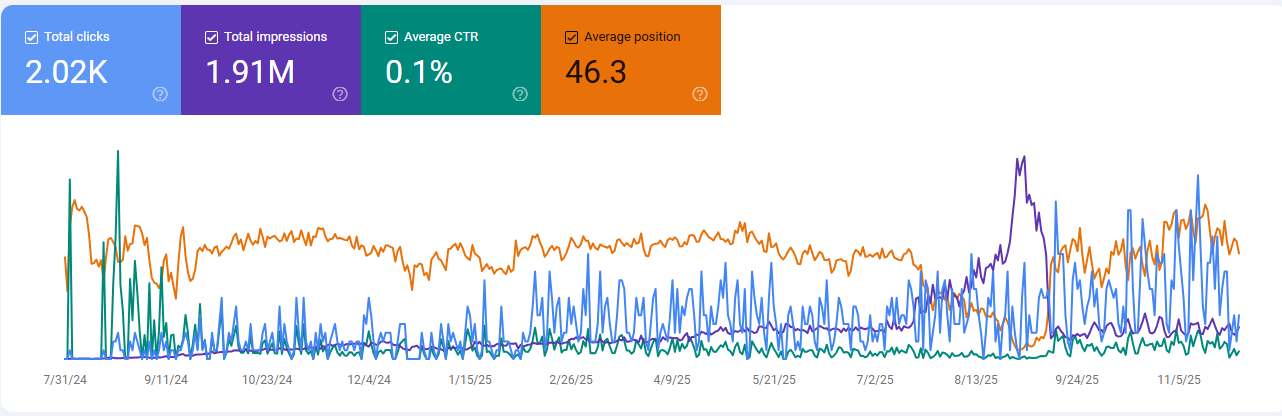This screenshot has width=1282, height=416.
Task: Click the Average position label text
Action: point(632,37)
